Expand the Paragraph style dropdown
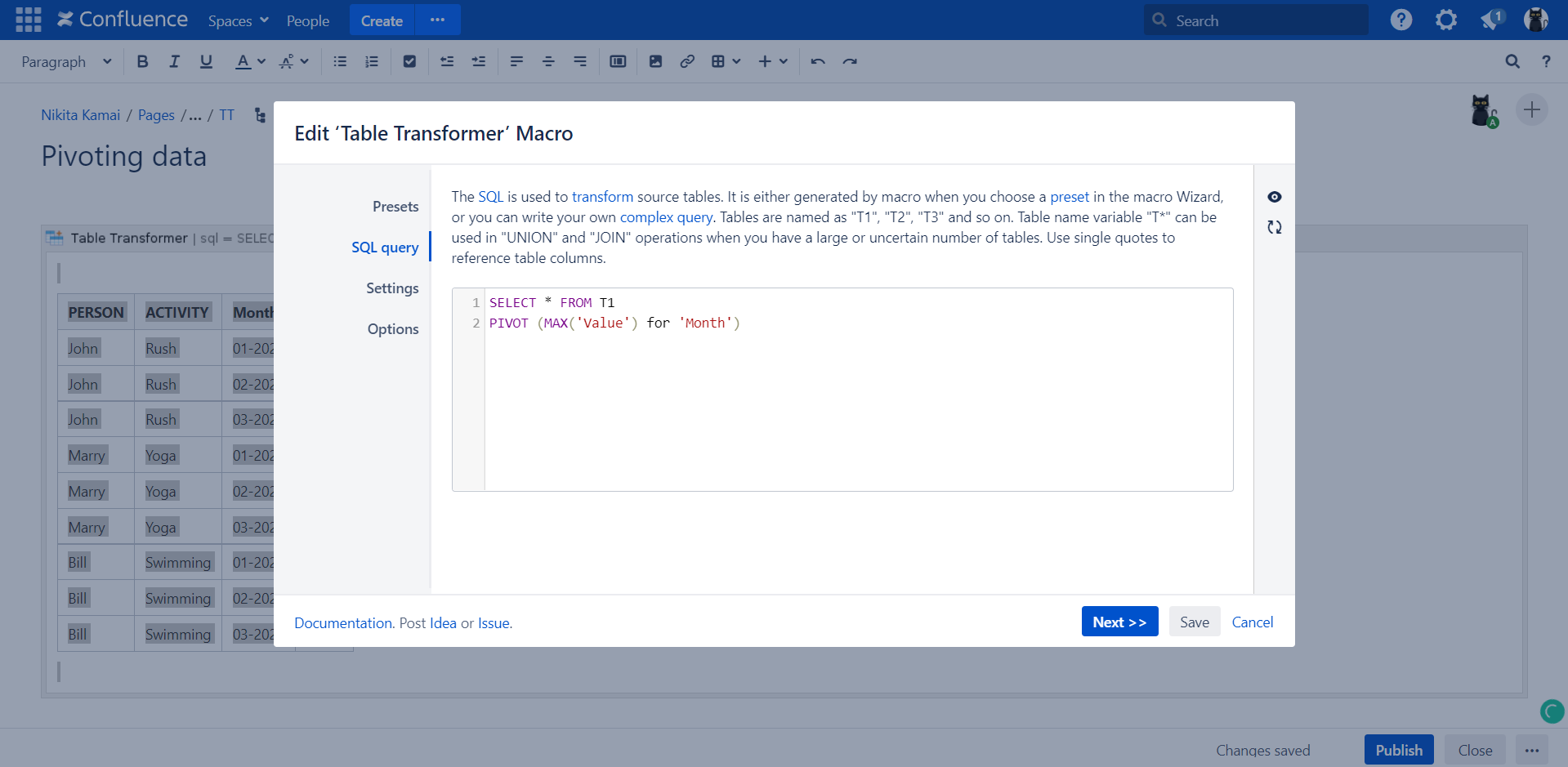 [66, 62]
